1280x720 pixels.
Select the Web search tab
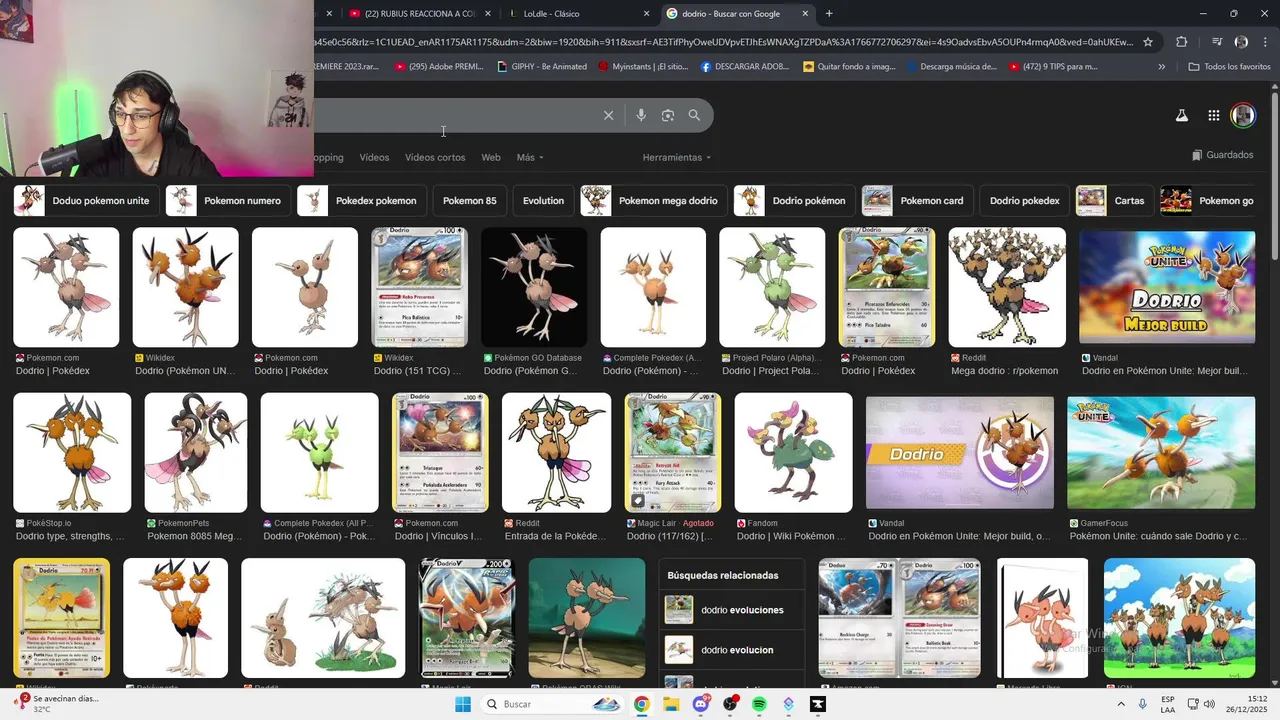491,157
